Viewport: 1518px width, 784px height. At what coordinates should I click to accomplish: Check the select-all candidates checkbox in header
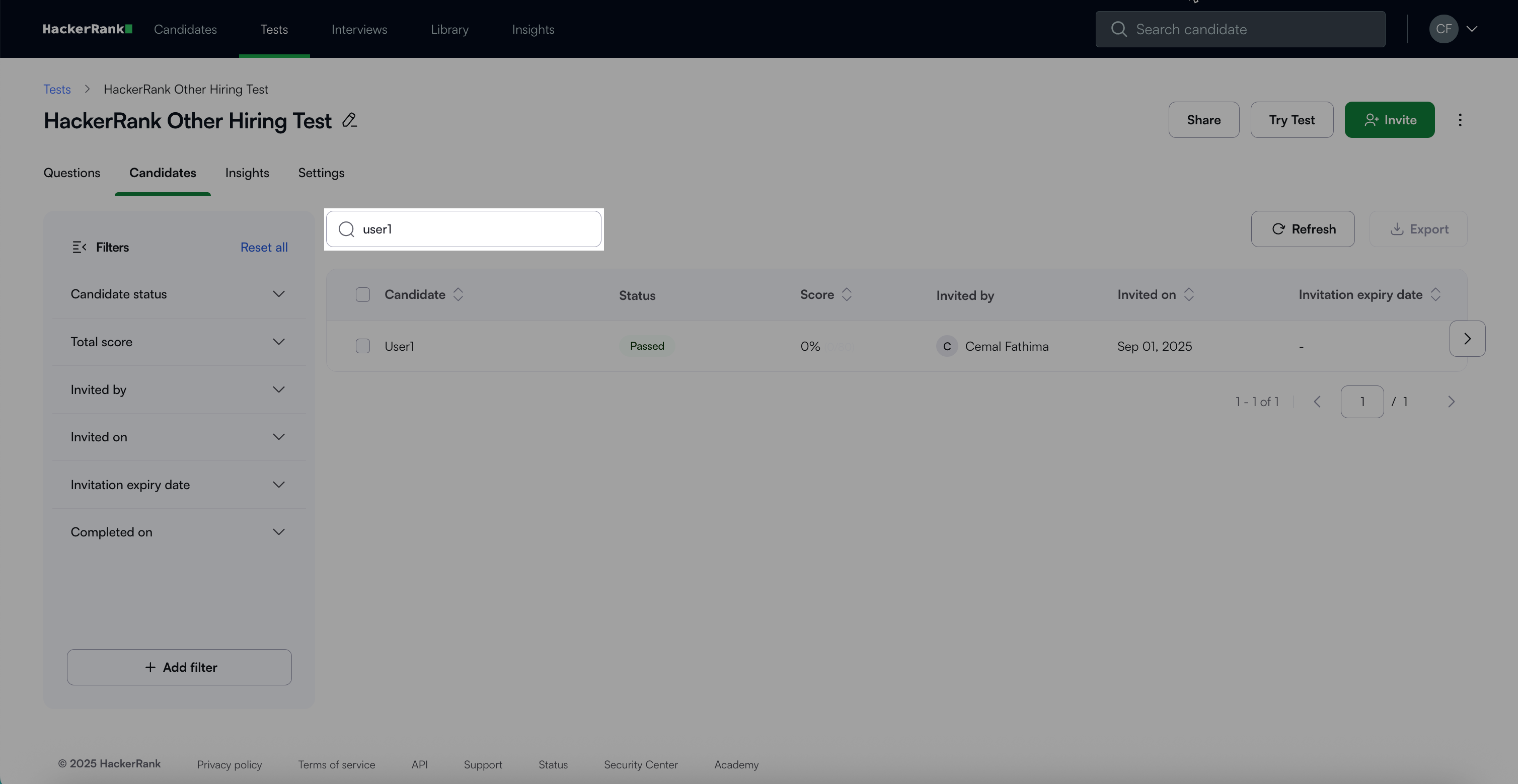tap(363, 294)
